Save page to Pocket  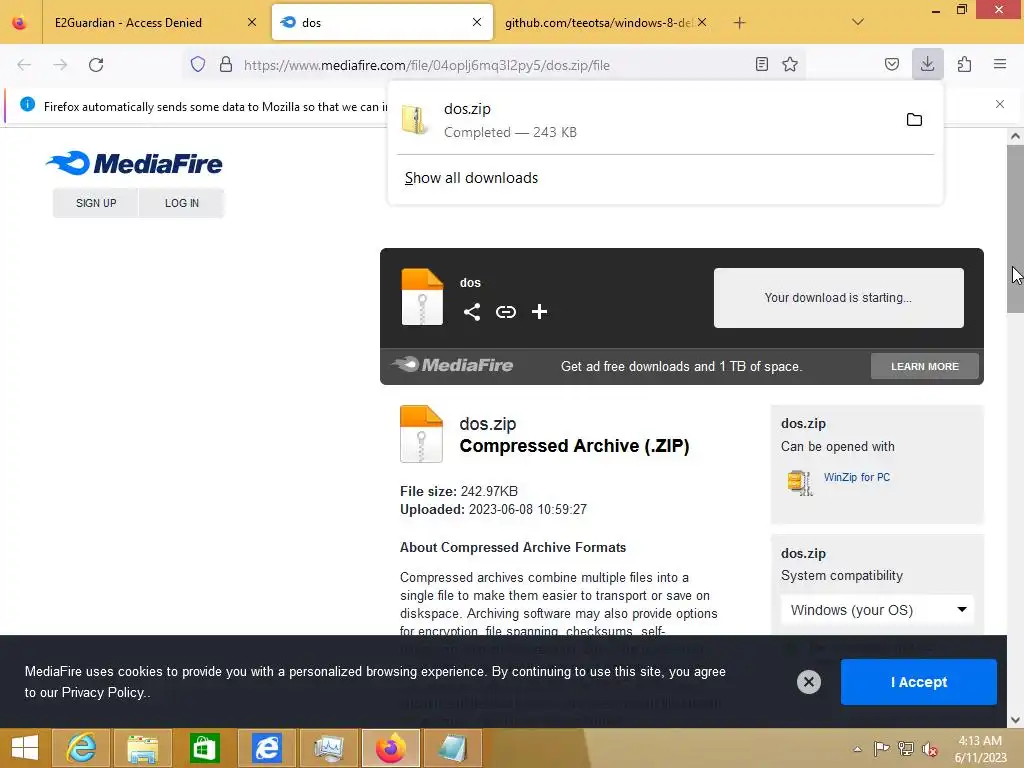coord(891,64)
